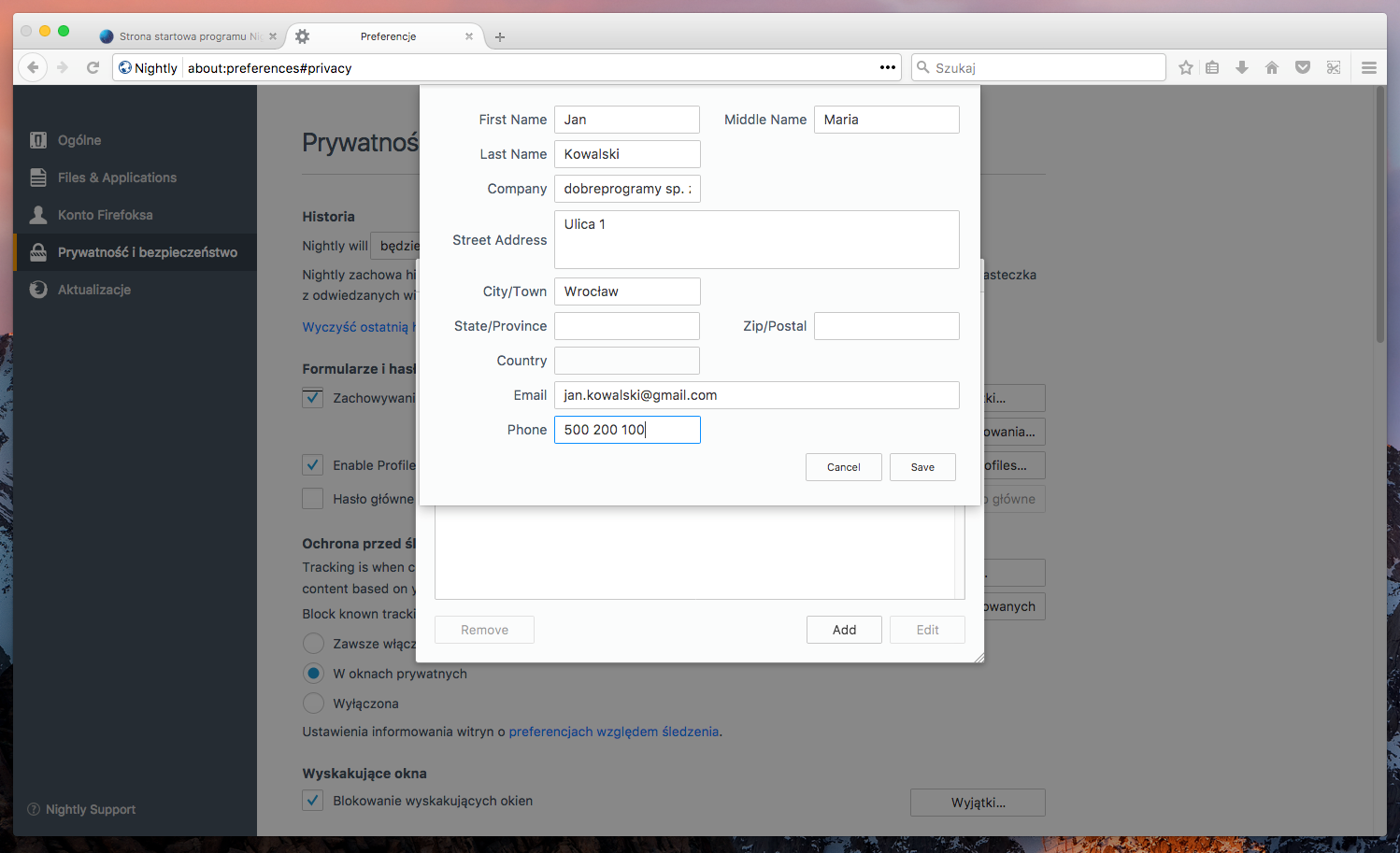Open the hamburger application menu
The height and width of the screenshot is (853, 1400).
tap(1369, 67)
